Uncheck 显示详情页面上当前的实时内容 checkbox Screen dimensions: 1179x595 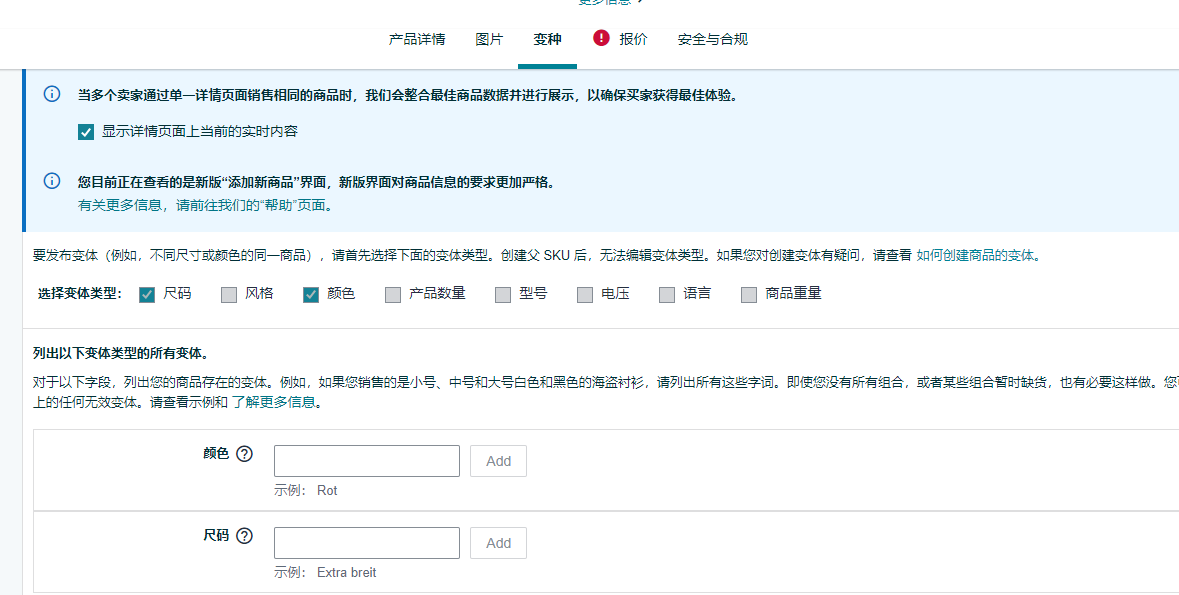[86, 132]
